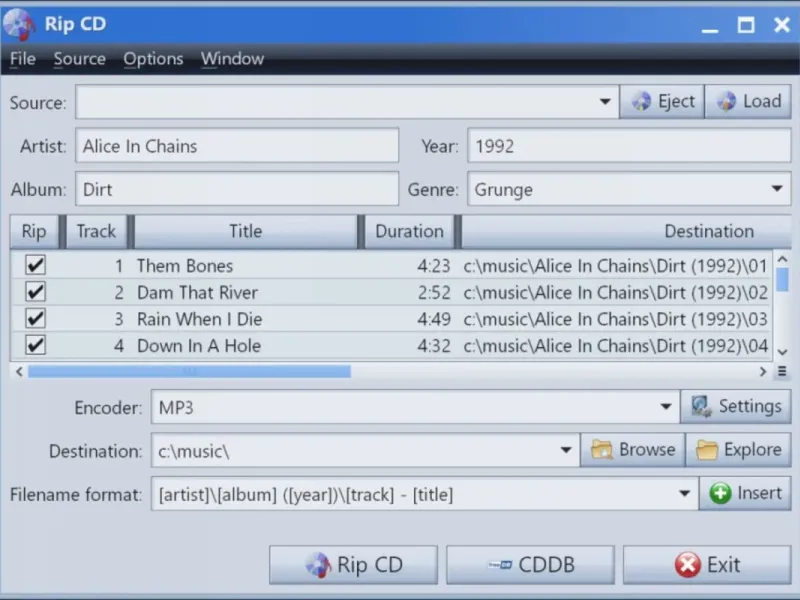Screen dimensions: 800x600
Task: Uncheck rip for Dam That River
Action: coord(35,292)
